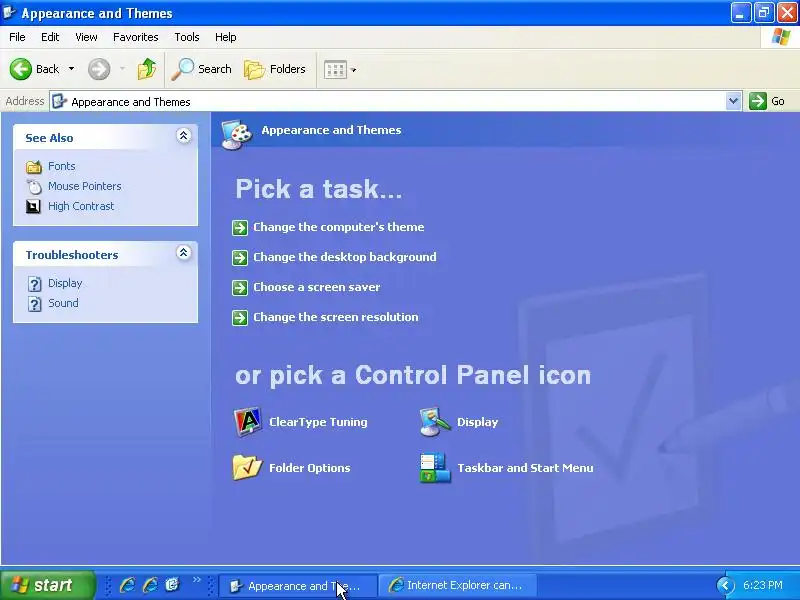The height and width of the screenshot is (600, 800).
Task: Click the Display control panel icon
Action: coord(435,422)
